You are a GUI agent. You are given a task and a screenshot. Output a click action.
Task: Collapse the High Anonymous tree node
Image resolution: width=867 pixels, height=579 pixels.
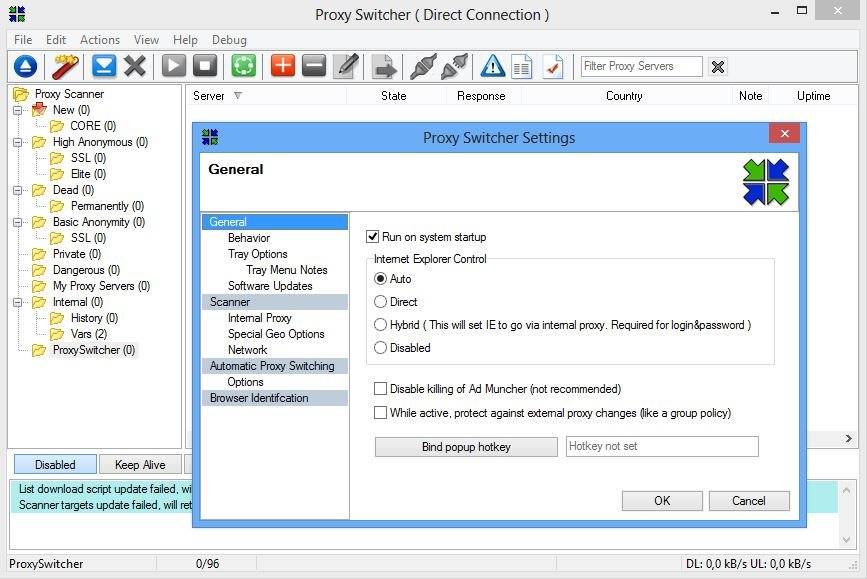tap(18, 142)
